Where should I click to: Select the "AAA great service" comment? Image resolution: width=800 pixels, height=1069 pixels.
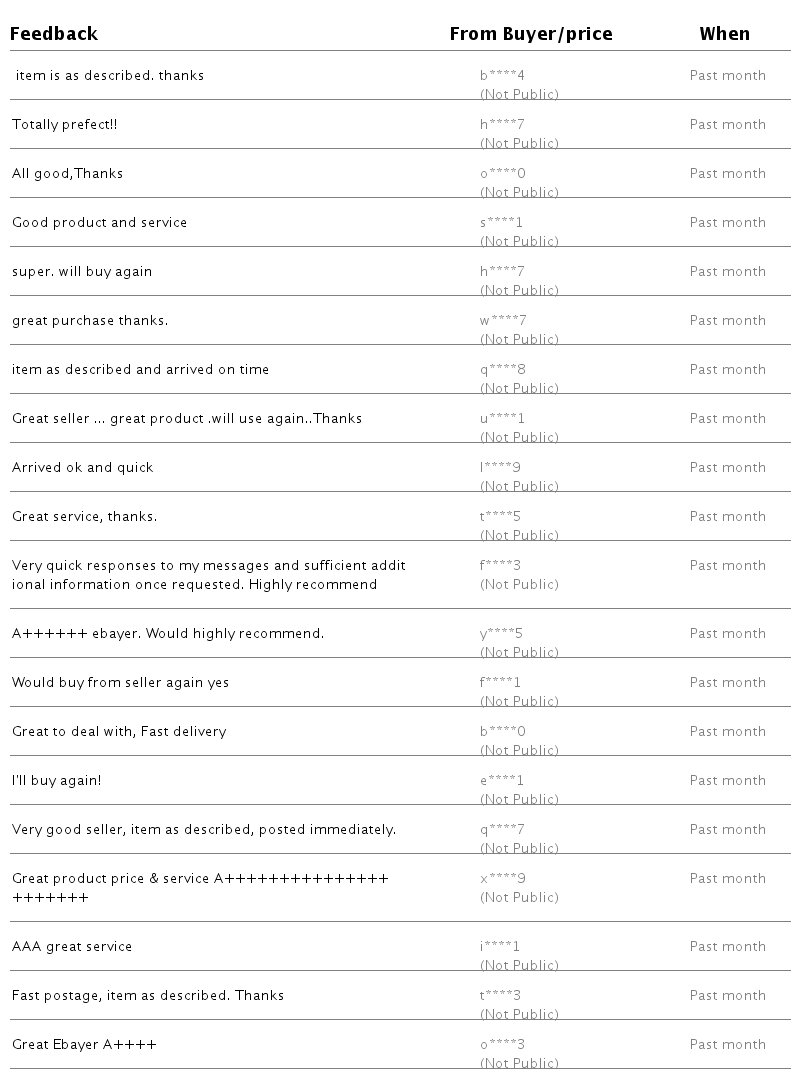[x=72, y=946]
